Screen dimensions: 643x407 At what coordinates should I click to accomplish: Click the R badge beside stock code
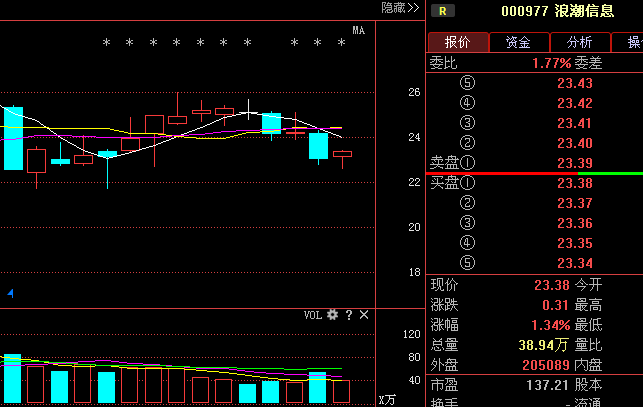point(441,10)
